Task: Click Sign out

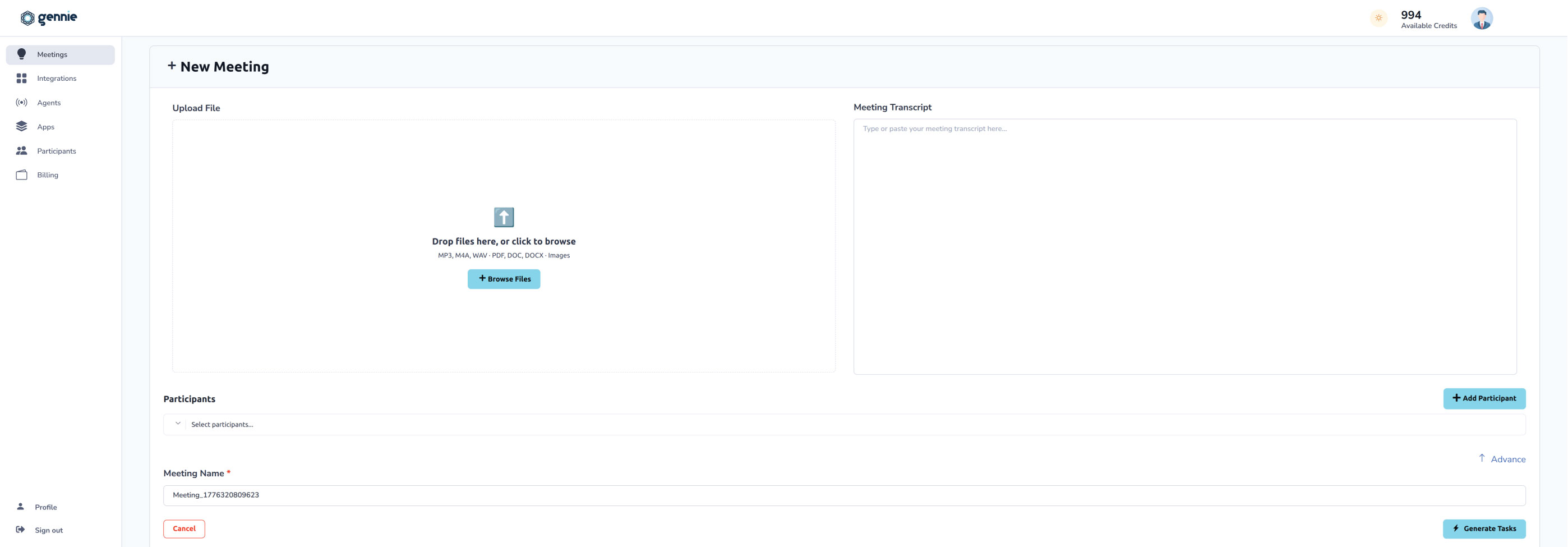Action: [x=49, y=531]
